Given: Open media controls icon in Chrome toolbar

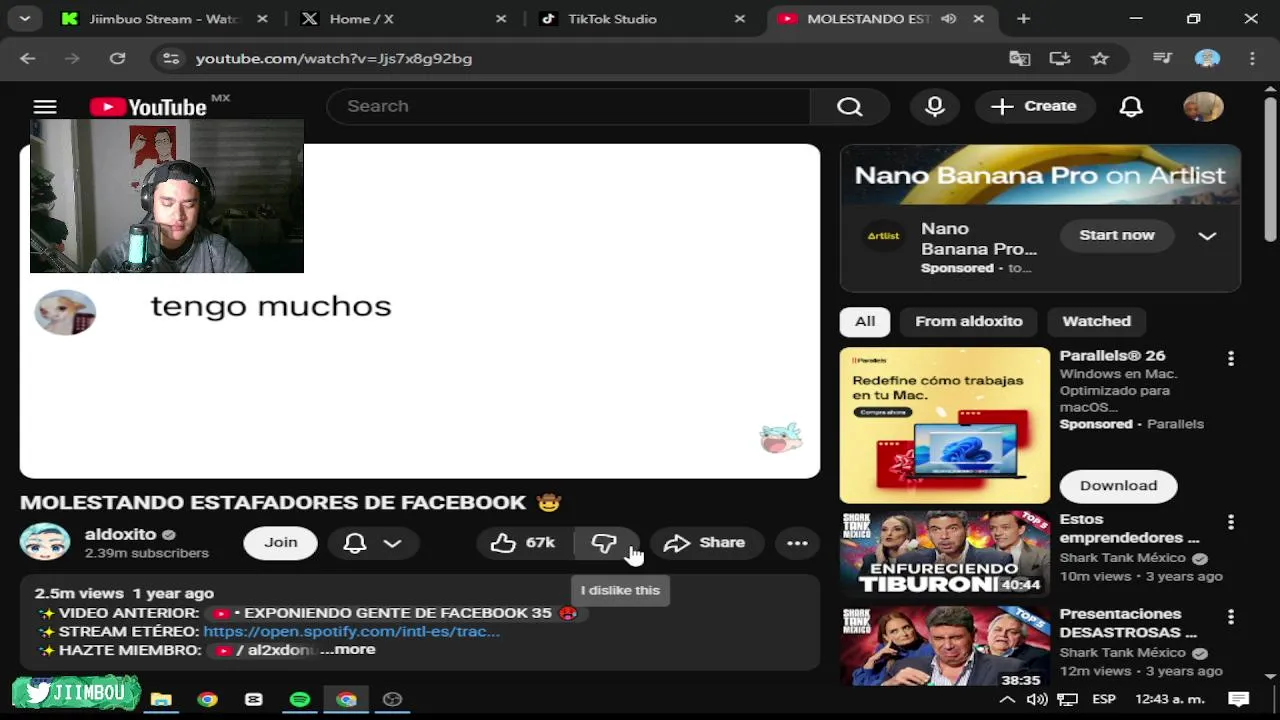Looking at the screenshot, I should coord(1162,58).
